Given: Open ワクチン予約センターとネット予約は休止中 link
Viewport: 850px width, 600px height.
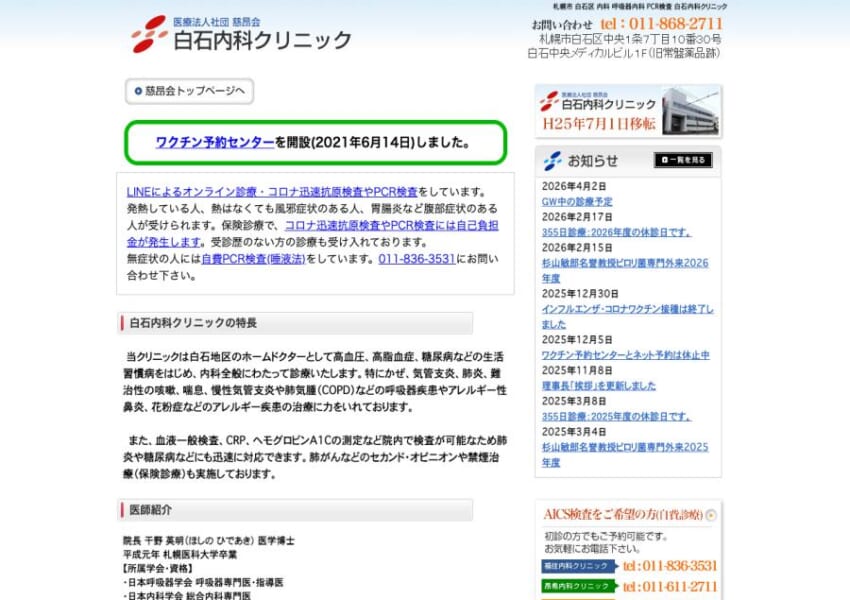Looking at the screenshot, I should point(625,355).
